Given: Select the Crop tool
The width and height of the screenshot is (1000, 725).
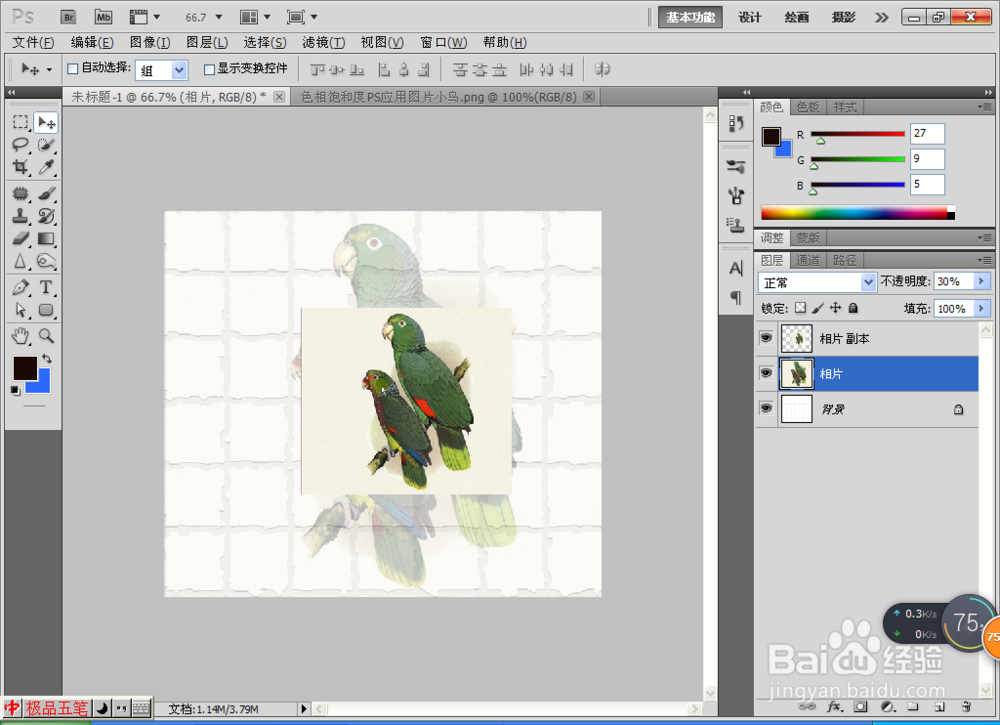Looking at the screenshot, I should coord(20,167).
